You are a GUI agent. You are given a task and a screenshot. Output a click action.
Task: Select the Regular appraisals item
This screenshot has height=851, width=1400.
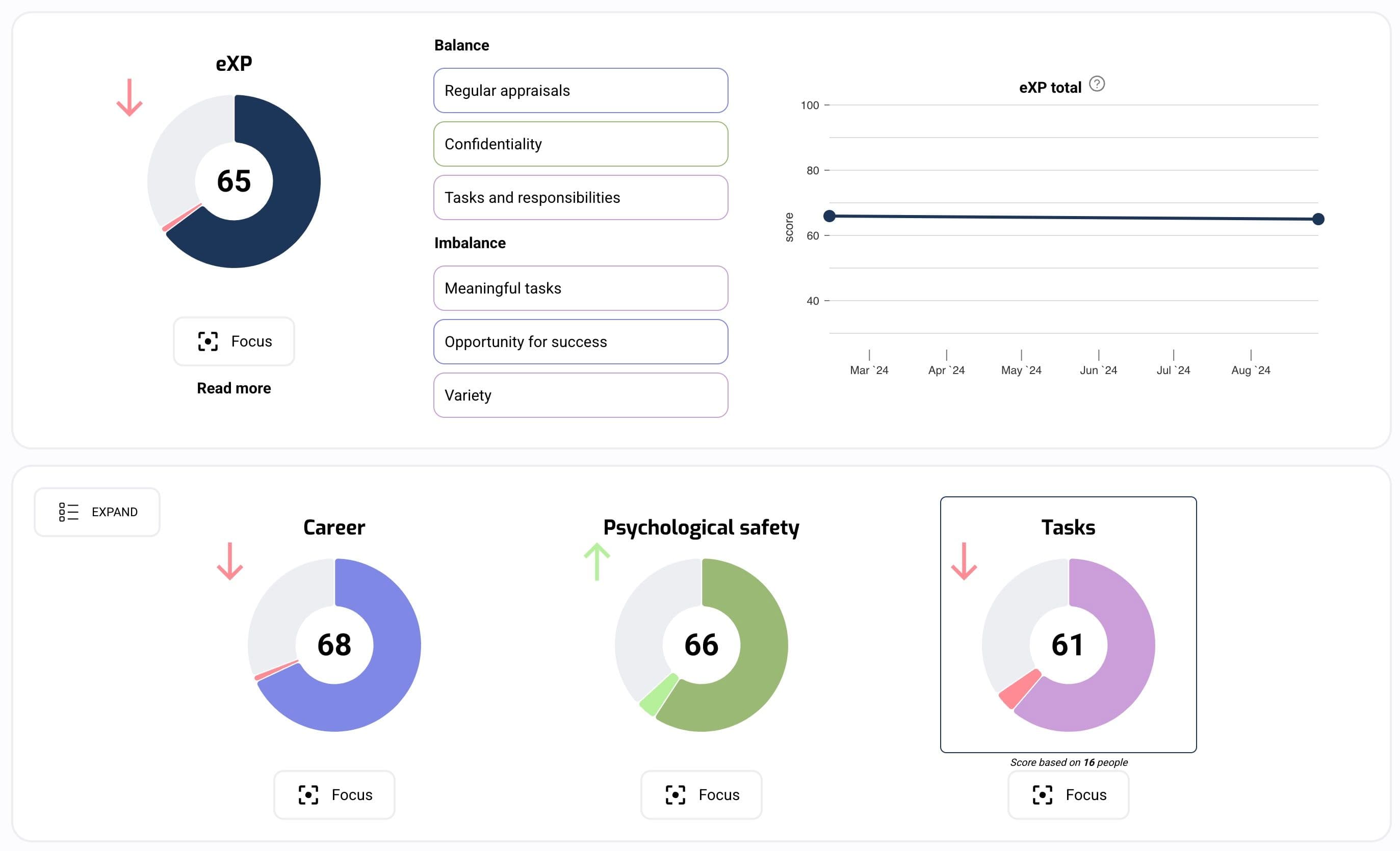(x=581, y=90)
